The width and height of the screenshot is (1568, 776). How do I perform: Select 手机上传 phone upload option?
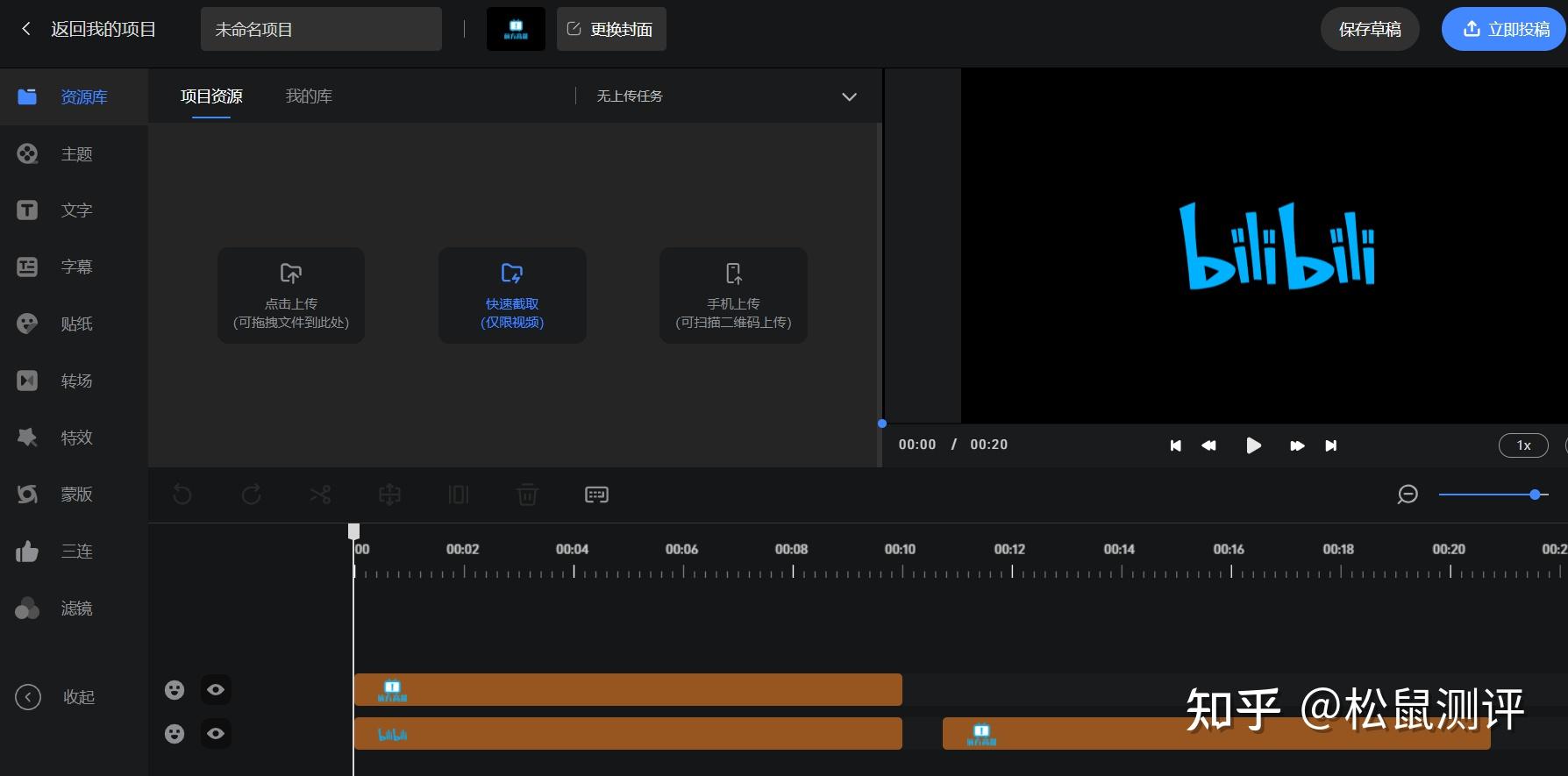tap(733, 295)
